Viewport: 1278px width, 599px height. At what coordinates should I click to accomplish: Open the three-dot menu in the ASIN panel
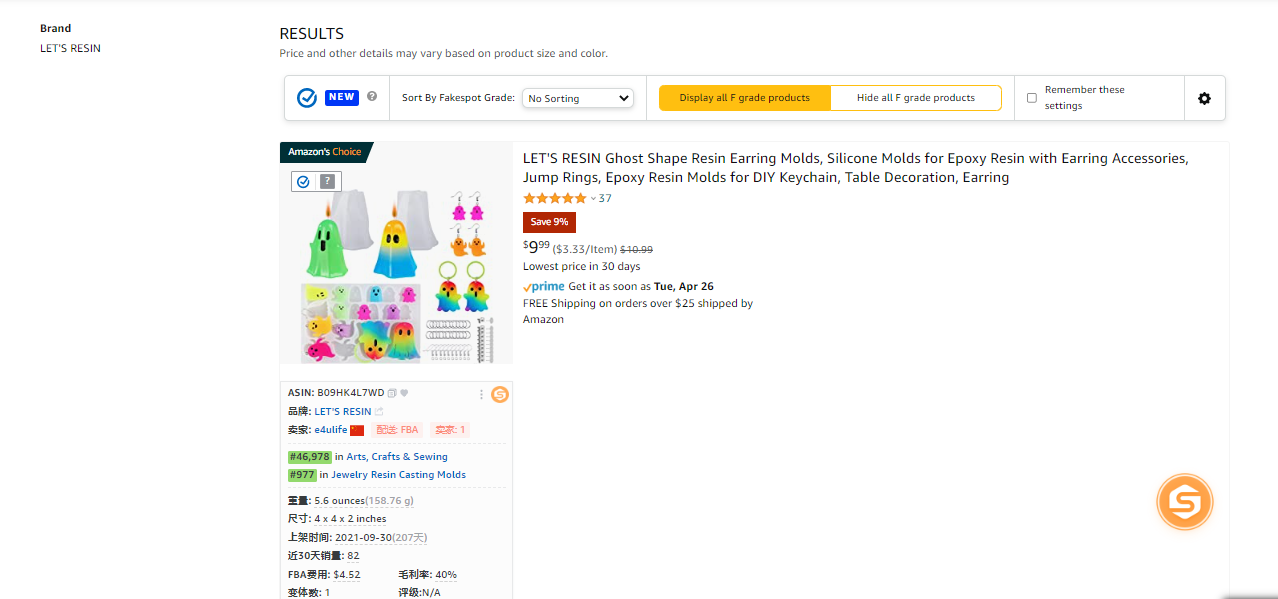pyautogui.click(x=481, y=394)
